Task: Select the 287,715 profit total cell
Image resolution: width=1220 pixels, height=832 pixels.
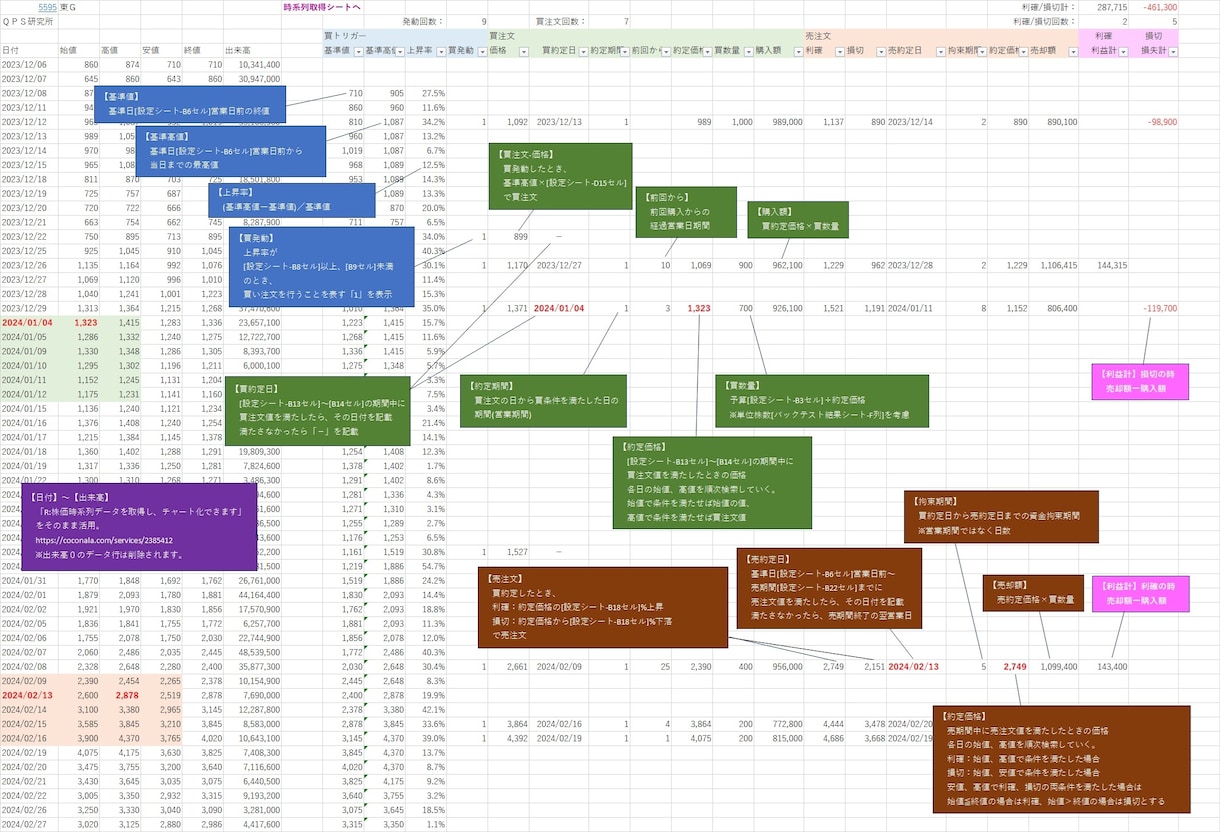Action: [x=1106, y=7]
